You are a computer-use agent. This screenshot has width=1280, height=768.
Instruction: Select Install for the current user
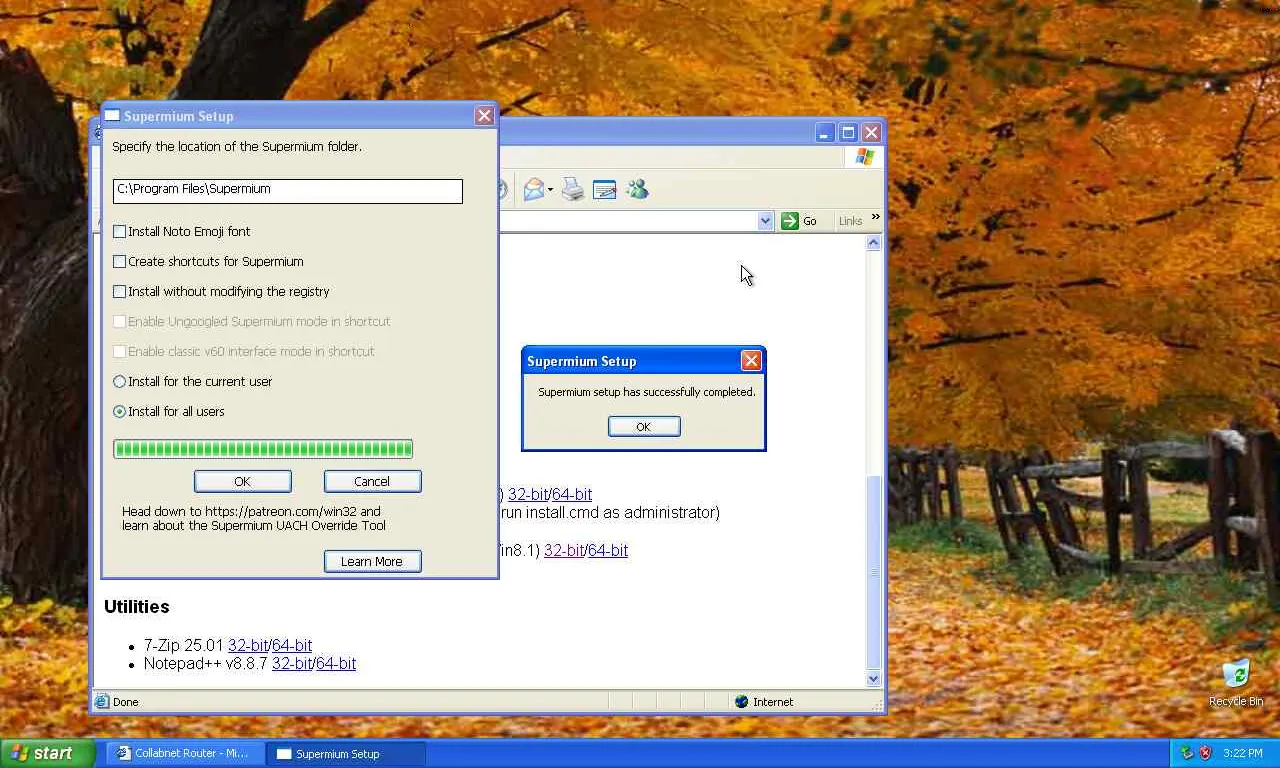(x=120, y=381)
